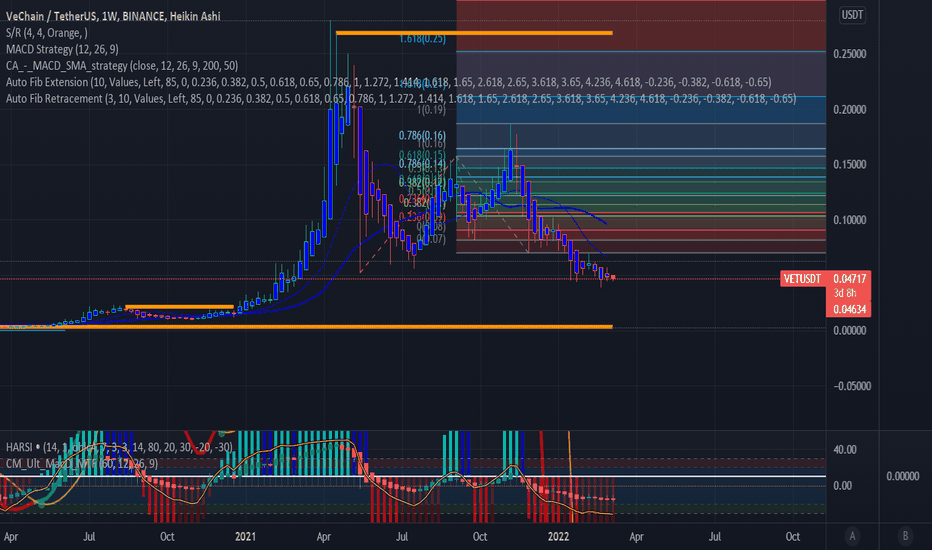
Task: Click the 1.618(0.25) Fibonacci level label
Action: (422, 39)
